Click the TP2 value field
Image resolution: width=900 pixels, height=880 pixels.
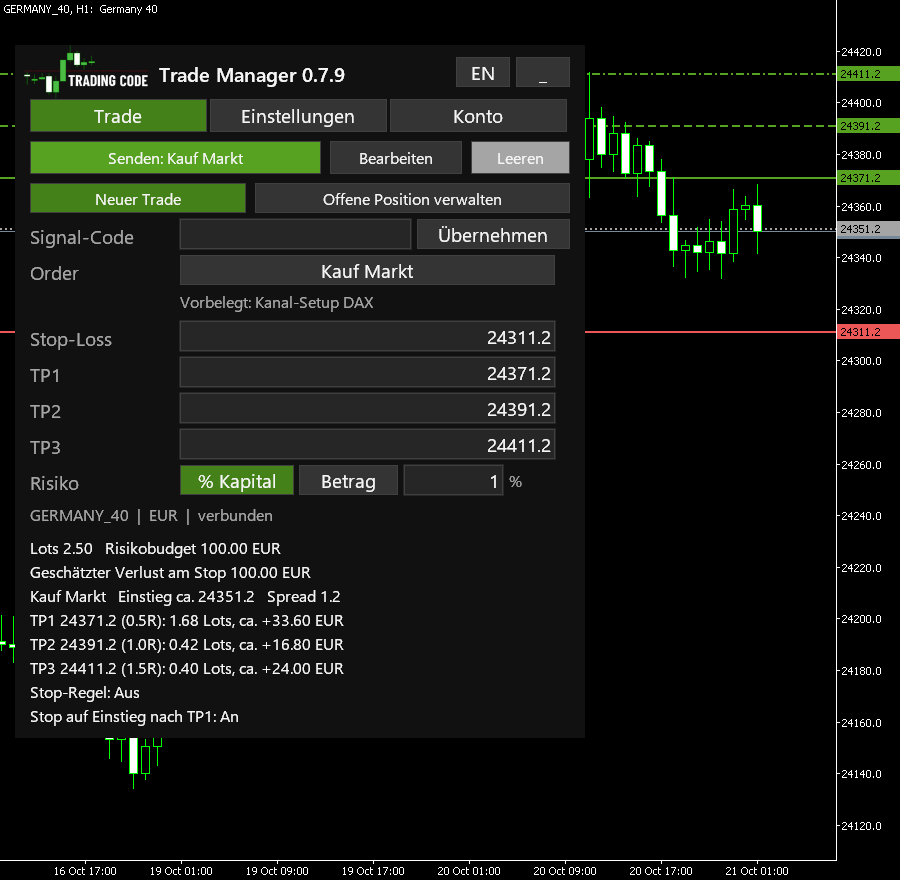click(x=367, y=409)
